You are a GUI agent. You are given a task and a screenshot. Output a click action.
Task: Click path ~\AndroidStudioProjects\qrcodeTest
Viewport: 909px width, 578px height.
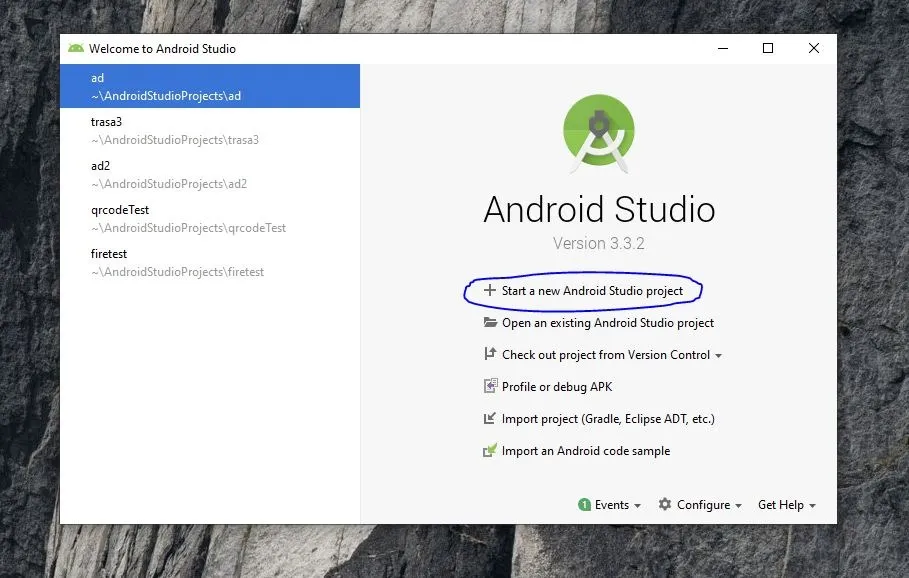[x=188, y=228]
